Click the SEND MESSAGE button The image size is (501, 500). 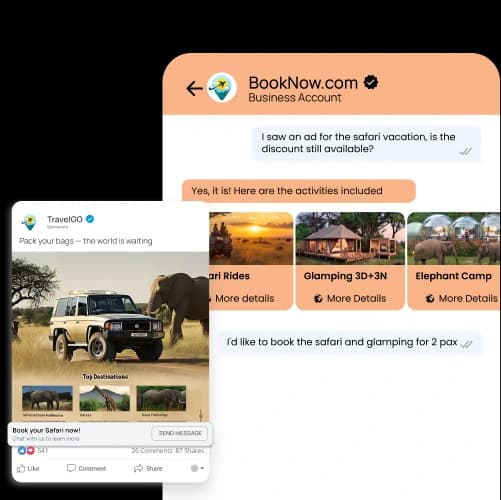coord(180,433)
